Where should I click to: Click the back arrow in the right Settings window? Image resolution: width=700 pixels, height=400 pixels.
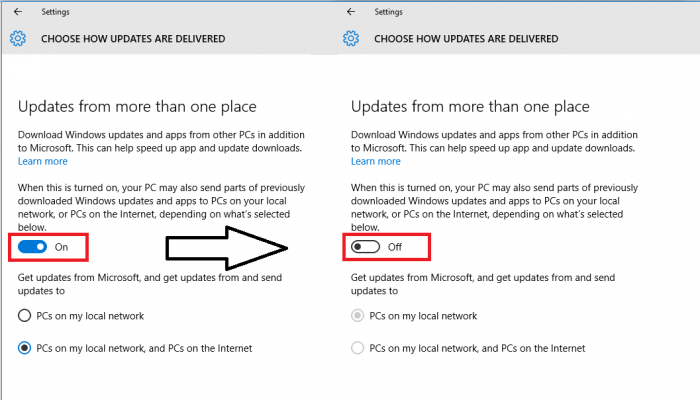(350, 12)
